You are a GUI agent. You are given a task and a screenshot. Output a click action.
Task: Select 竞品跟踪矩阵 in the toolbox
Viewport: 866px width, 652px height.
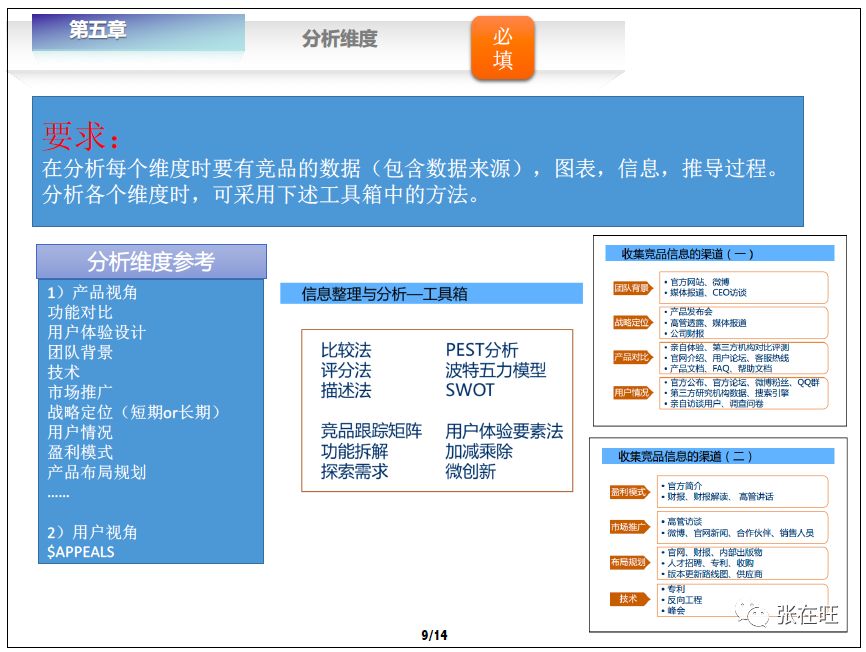(372, 431)
